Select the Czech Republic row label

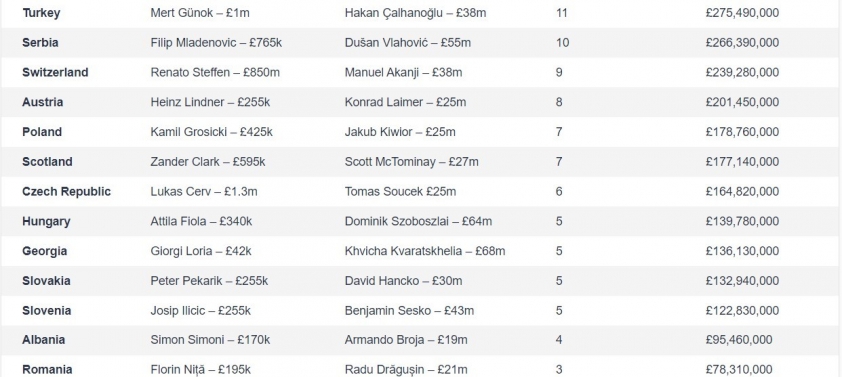point(67,192)
